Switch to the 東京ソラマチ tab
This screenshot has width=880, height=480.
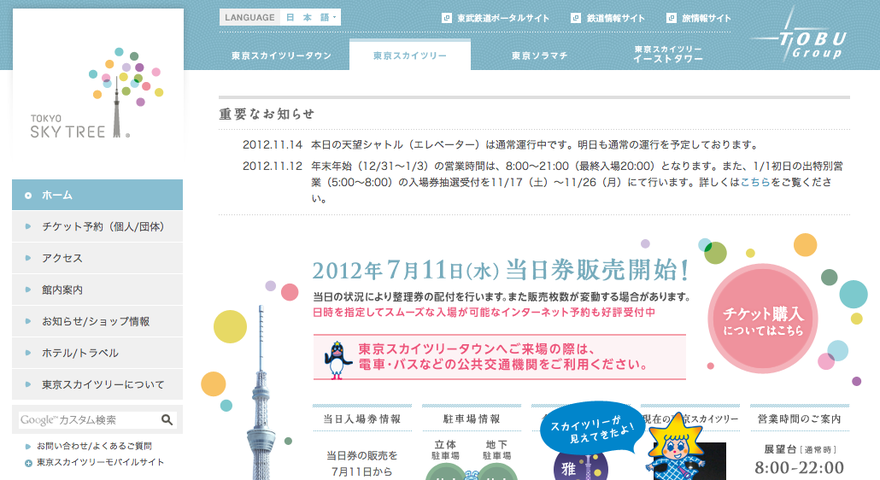click(539, 56)
